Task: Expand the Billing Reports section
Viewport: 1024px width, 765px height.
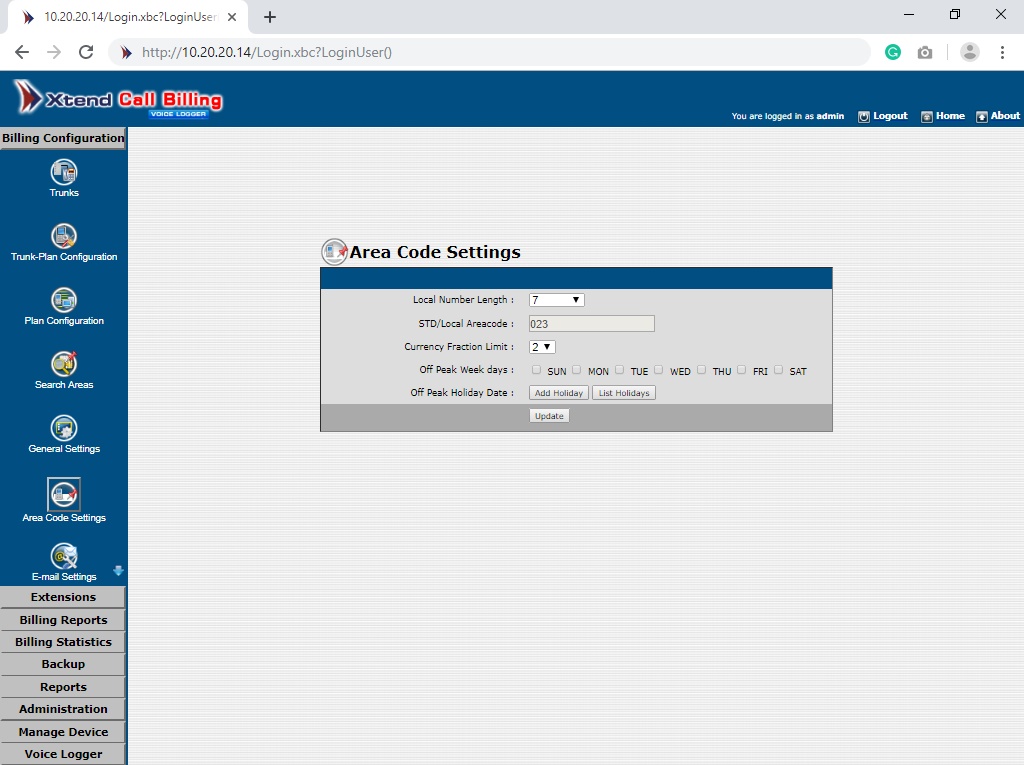Action: (63, 620)
